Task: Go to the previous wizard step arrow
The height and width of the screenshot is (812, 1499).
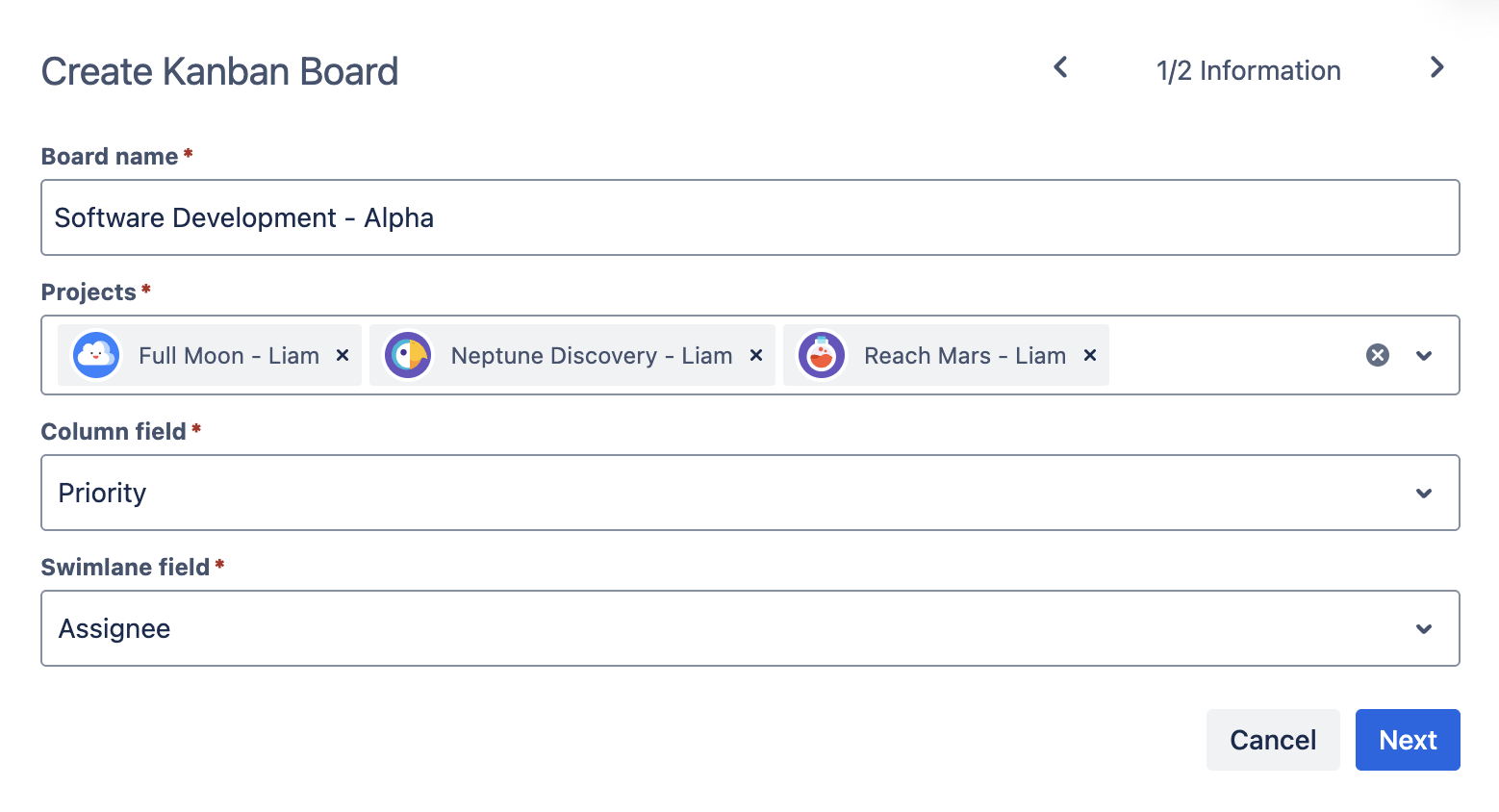Action: (1061, 67)
